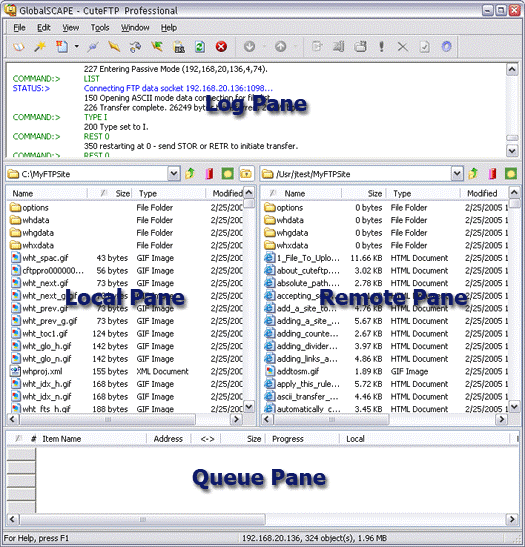
Task: Click the queue pane Progress column header
Action: click(x=303, y=439)
